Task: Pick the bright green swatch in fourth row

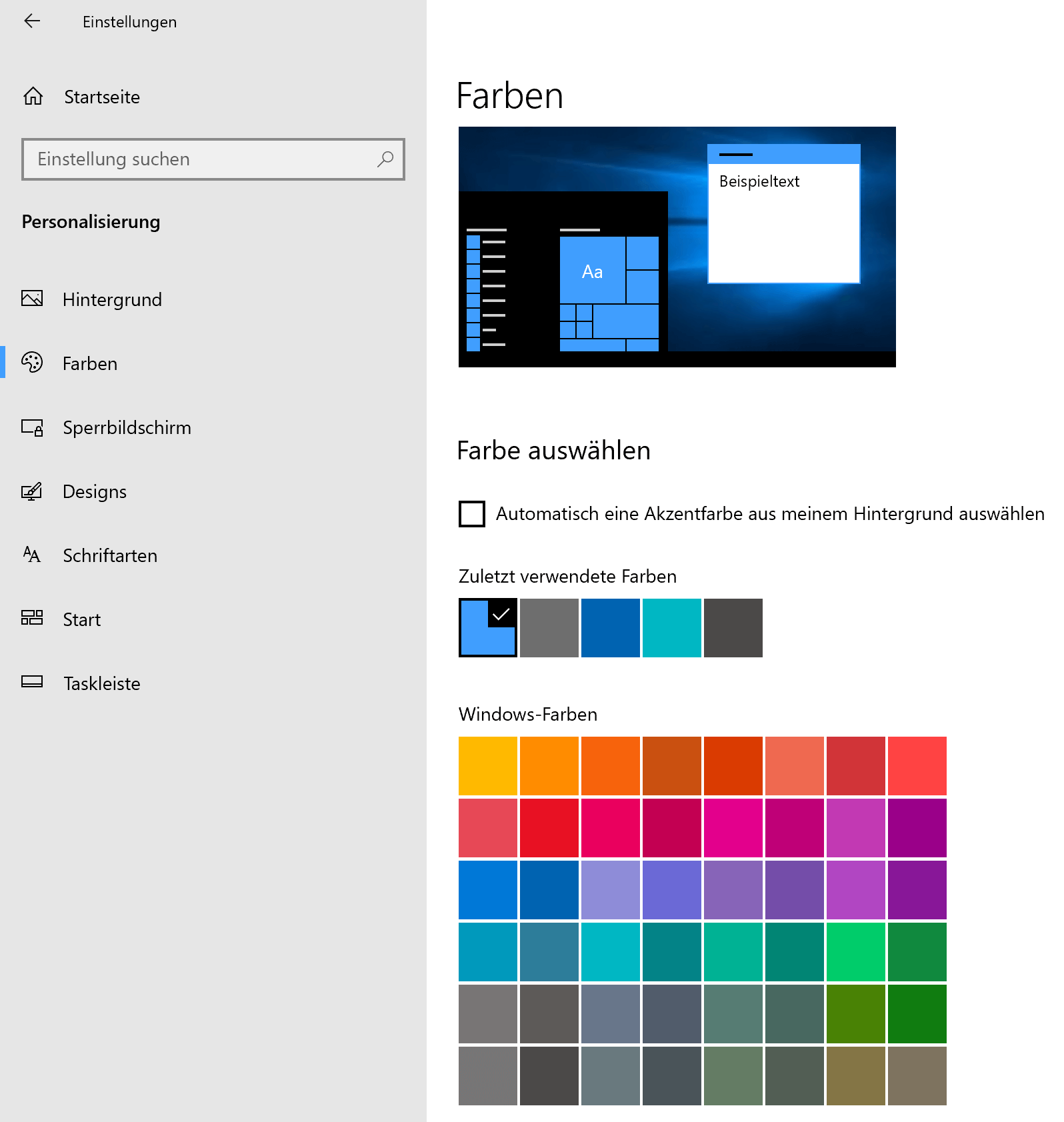Action: pos(856,952)
